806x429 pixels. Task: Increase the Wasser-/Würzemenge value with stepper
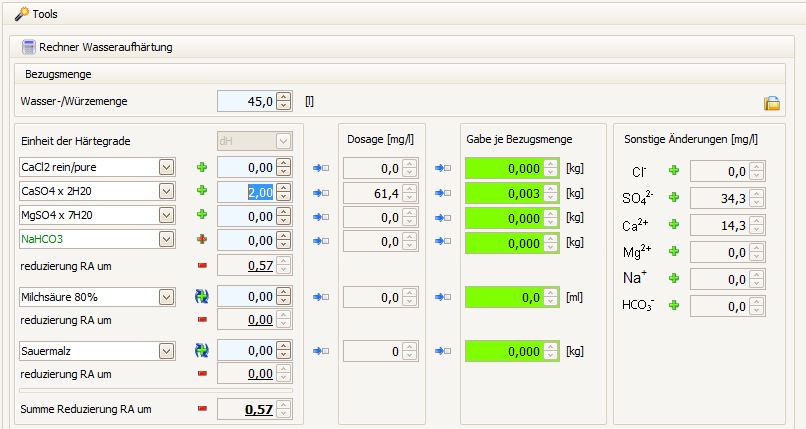tap(284, 96)
